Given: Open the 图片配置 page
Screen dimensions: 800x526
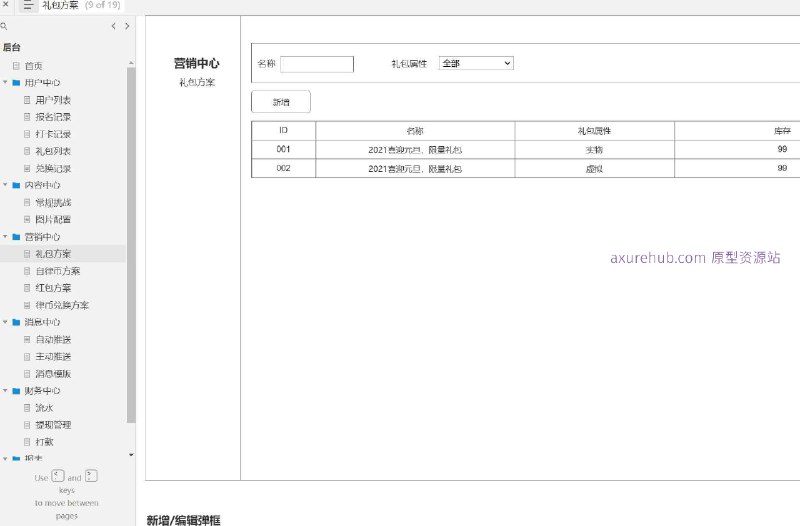Looking at the screenshot, I should [x=53, y=219].
